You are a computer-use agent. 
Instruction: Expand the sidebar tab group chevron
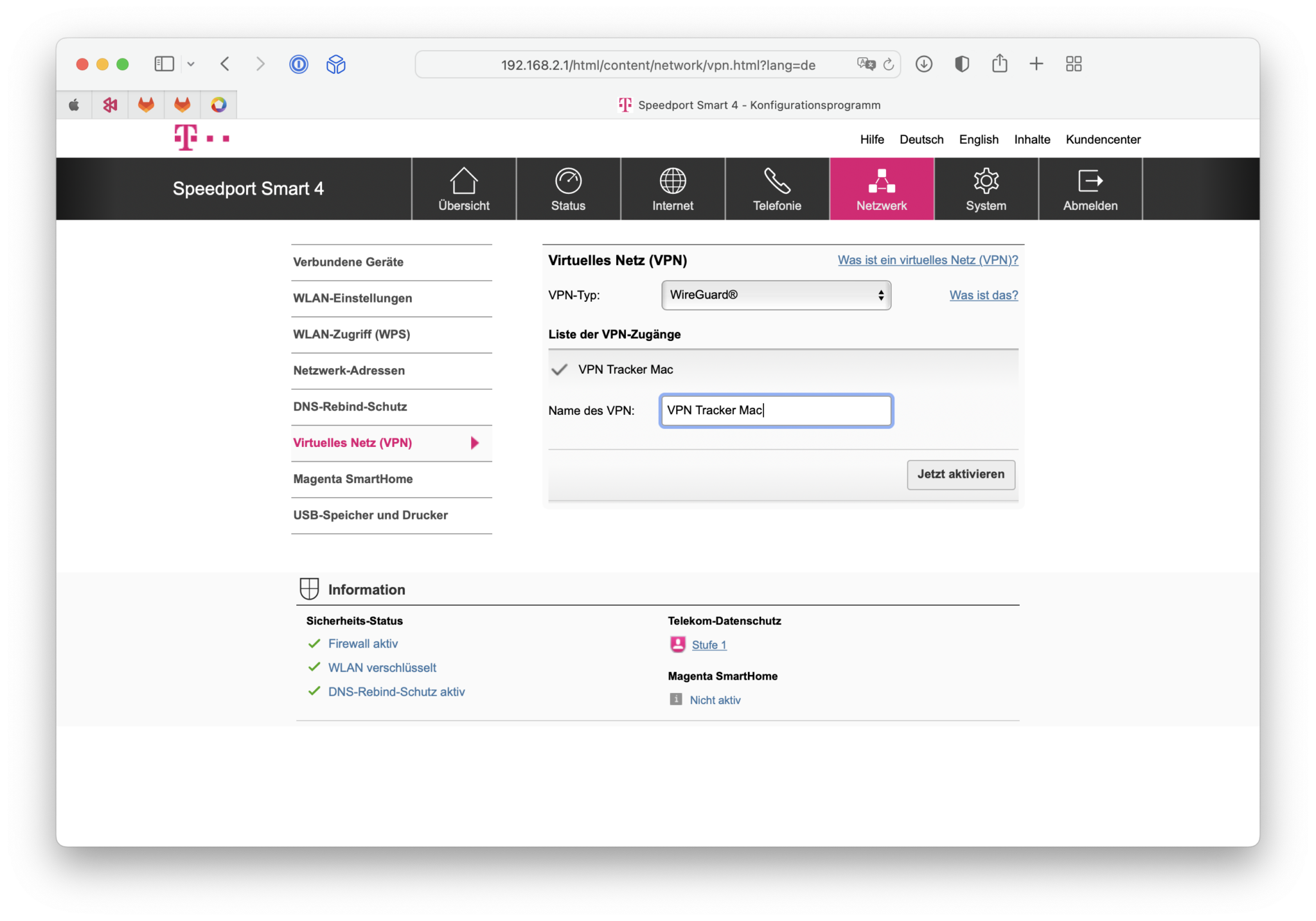tap(191, 64)
